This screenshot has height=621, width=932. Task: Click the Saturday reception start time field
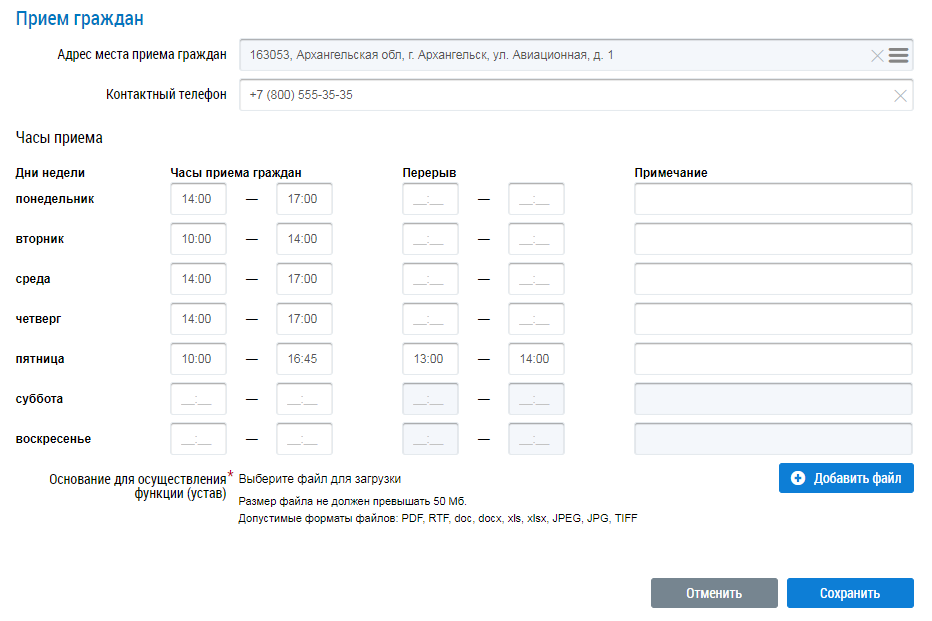(x=198, y=399)
